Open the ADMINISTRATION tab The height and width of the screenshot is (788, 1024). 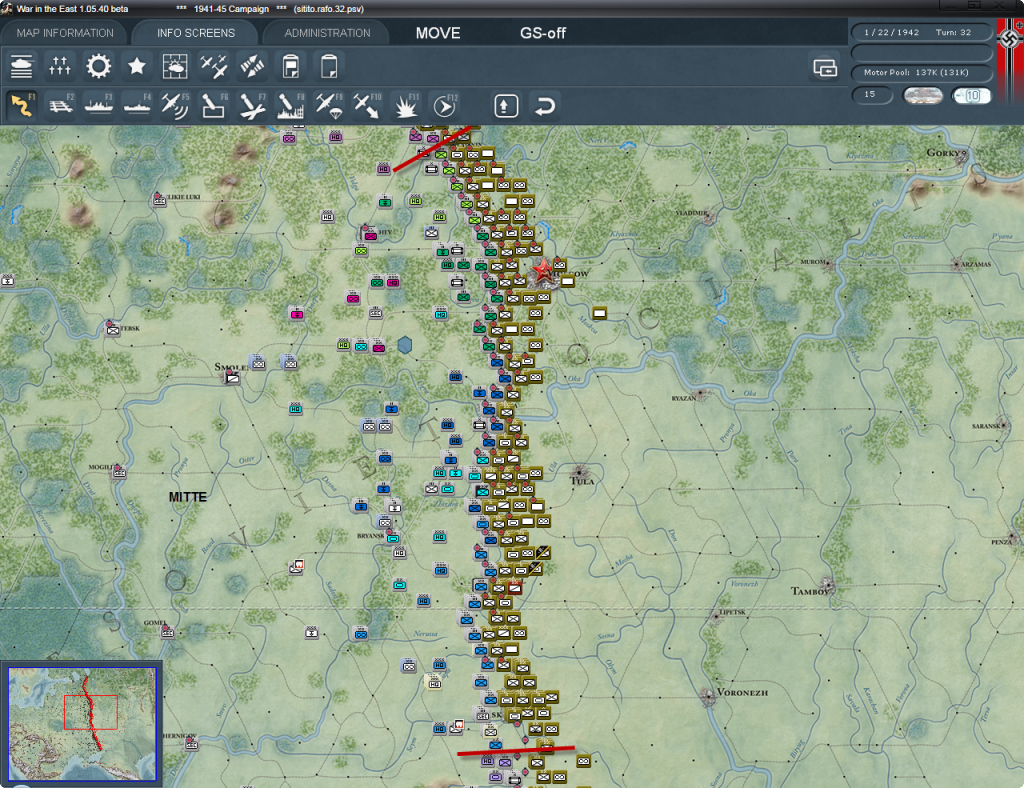coord(327,33)
